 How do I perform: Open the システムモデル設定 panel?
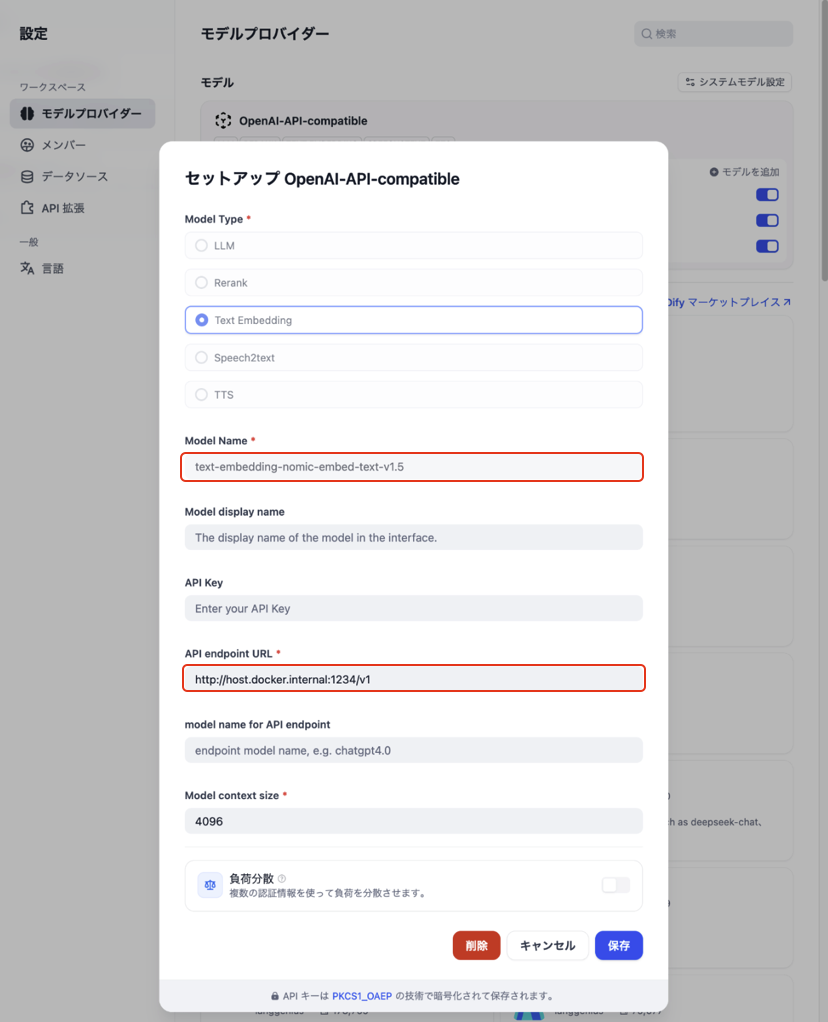pyautogui.click(x=734, y=82)
